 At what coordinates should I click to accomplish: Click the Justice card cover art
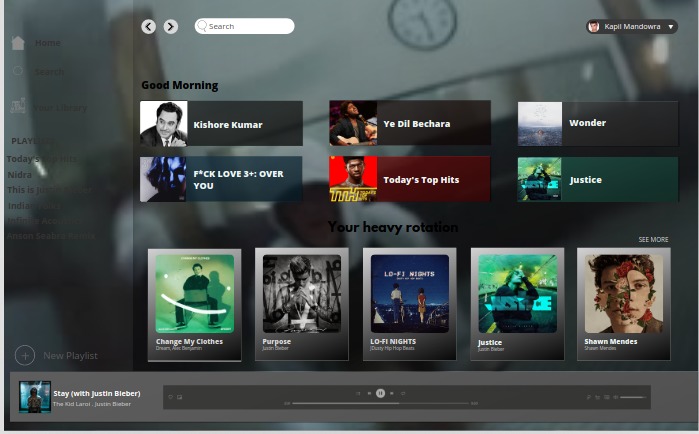point(518,294)
